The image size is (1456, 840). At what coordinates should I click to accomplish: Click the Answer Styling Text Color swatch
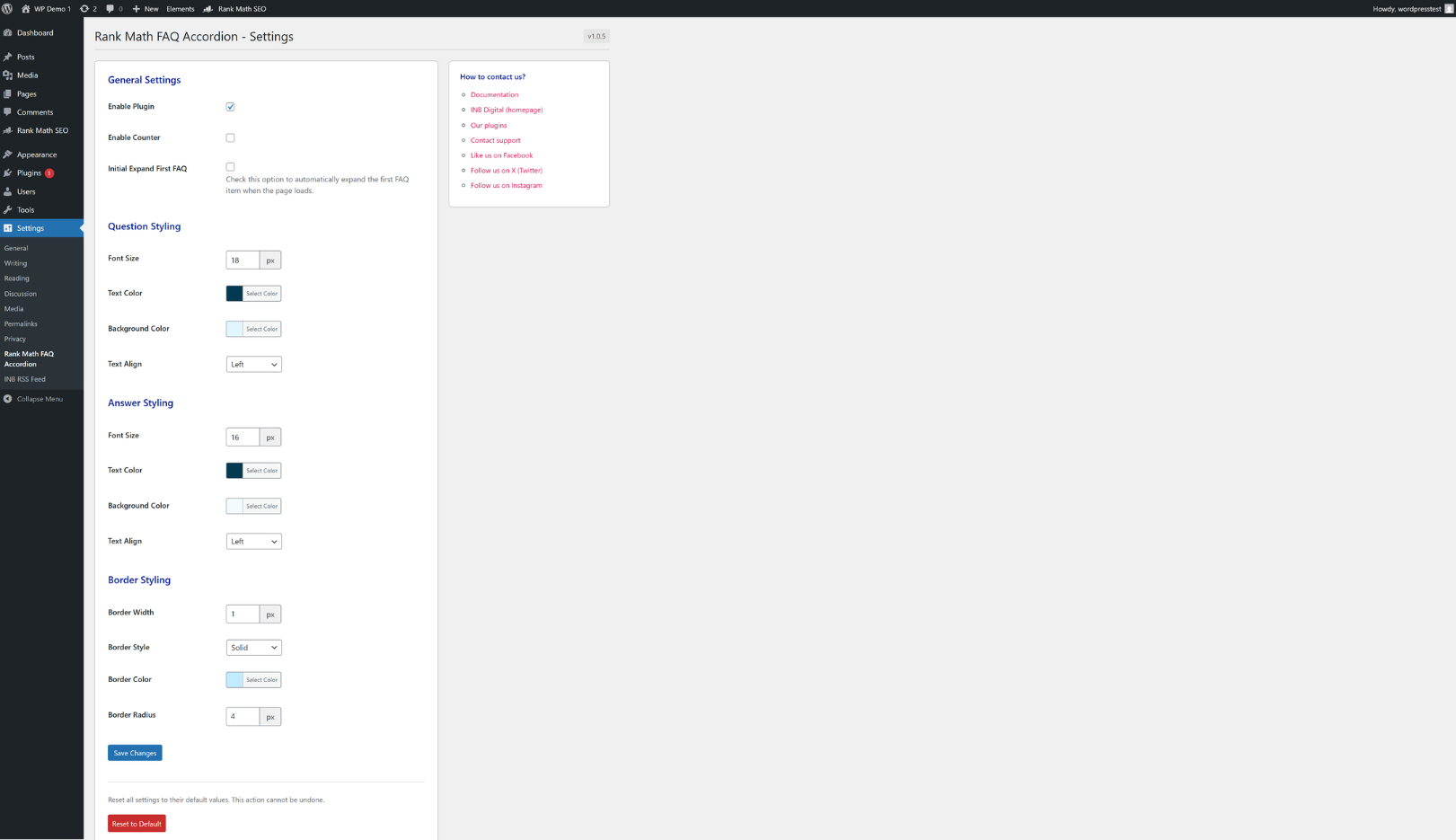click(x=234, y=471)
